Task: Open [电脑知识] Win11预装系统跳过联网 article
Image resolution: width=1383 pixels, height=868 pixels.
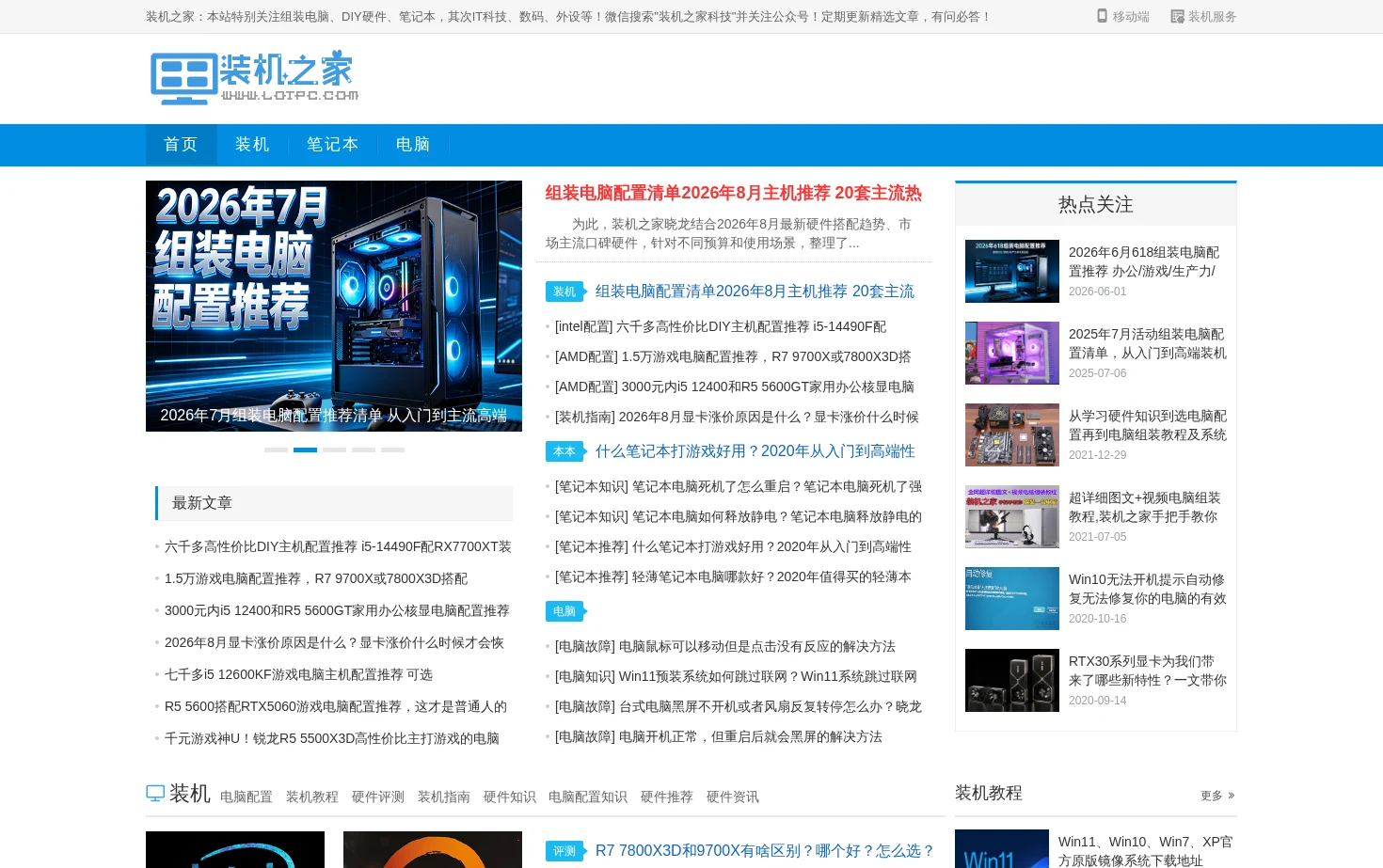Action: click(x=736, y=676)
